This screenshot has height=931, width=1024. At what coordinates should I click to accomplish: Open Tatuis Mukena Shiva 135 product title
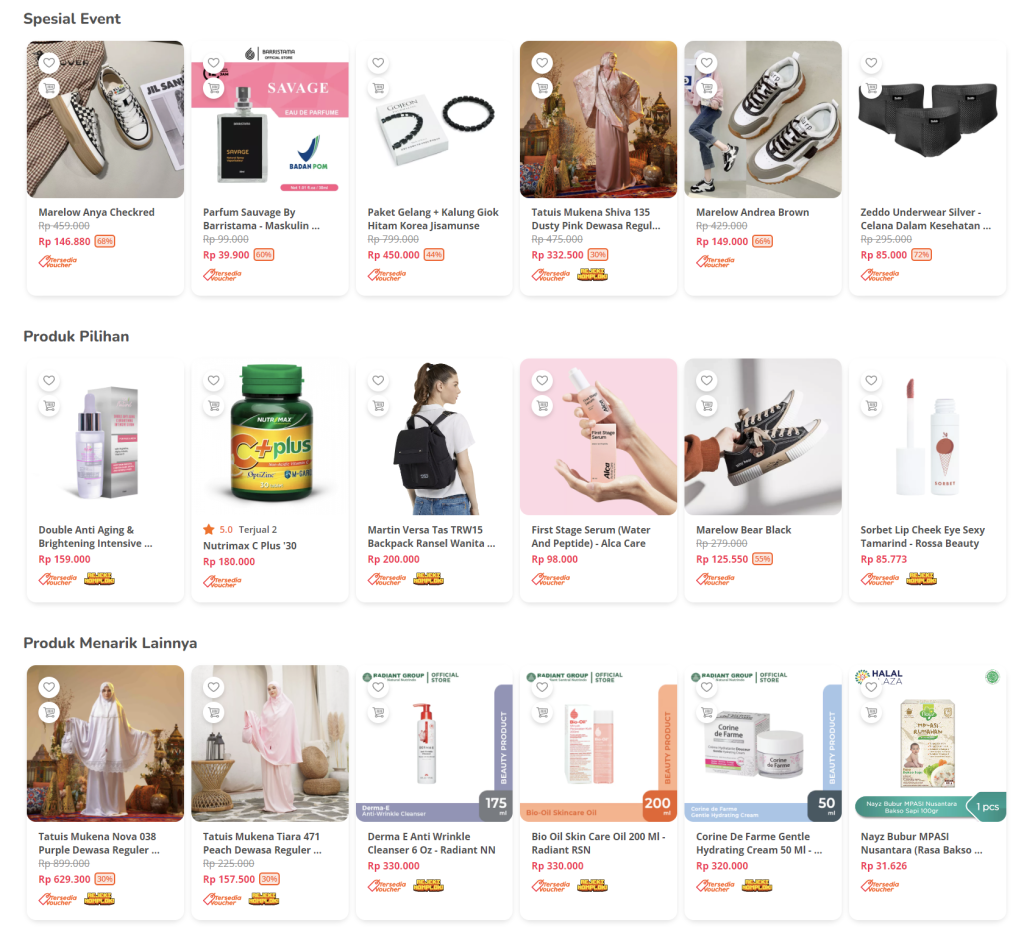click(596, 219)
